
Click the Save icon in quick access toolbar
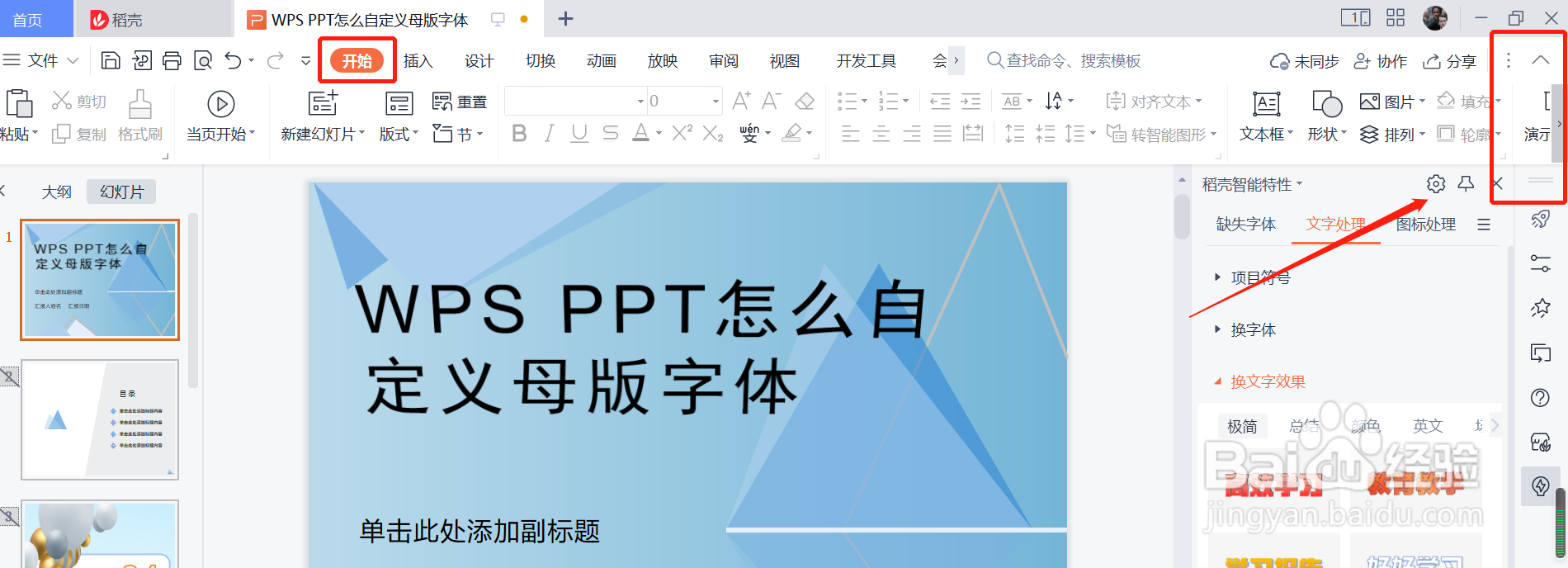pyautogui.click(x=111, y=60)
